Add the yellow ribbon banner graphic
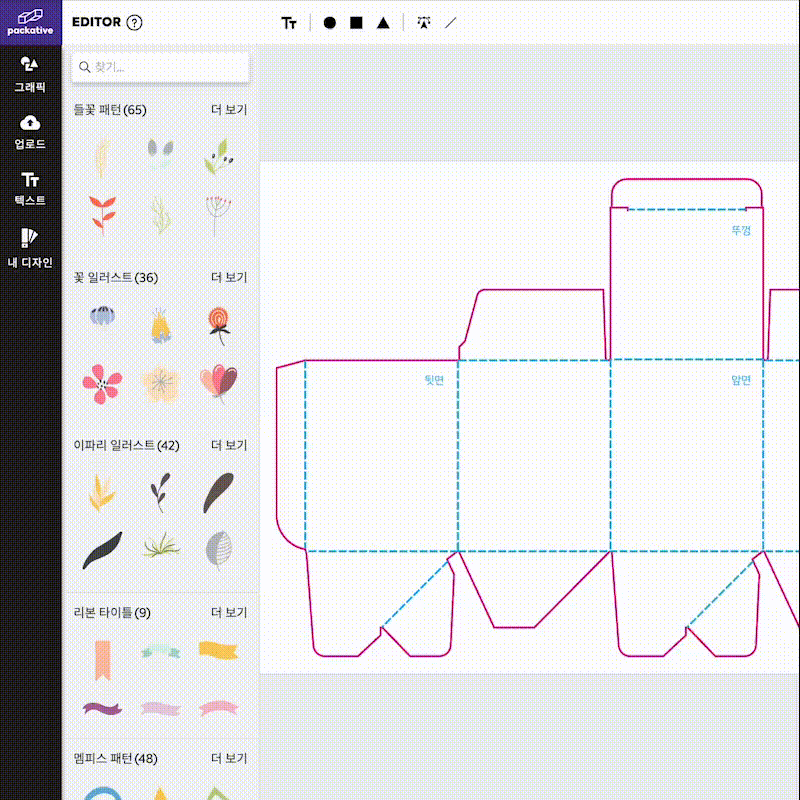Screen dimensions: 800x800 click(217, 650)
